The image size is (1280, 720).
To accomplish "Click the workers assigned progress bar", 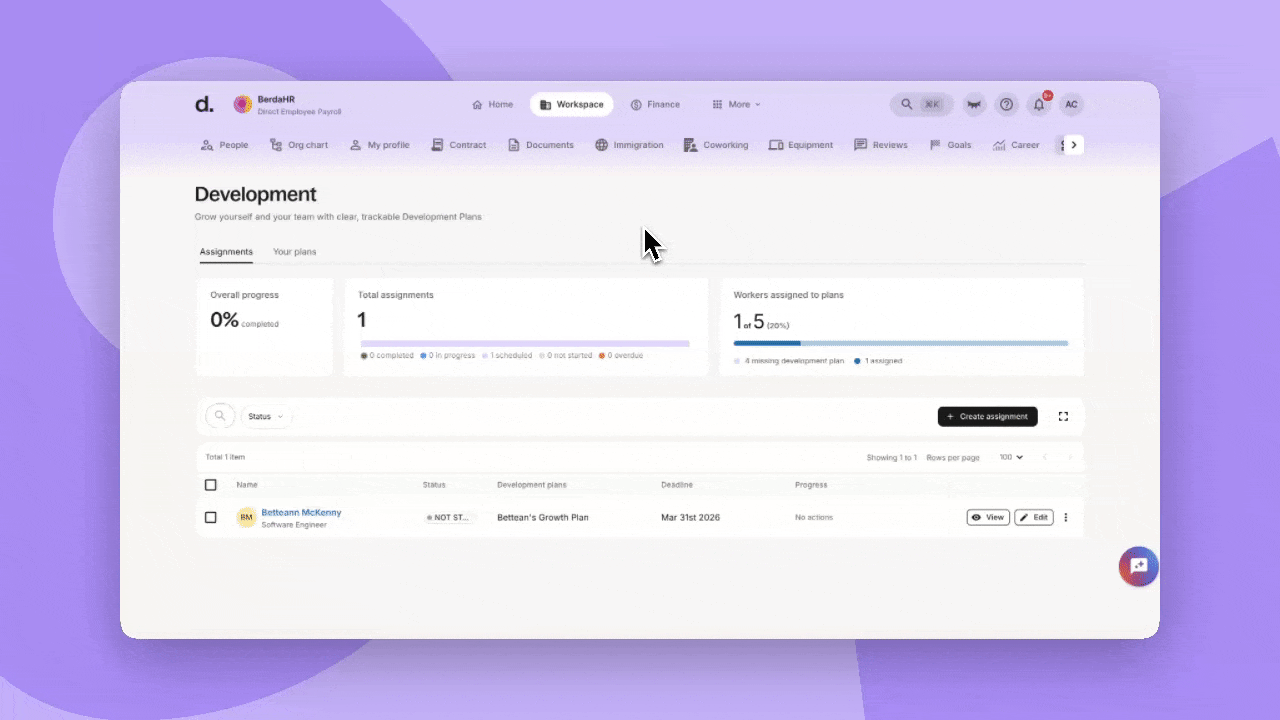I will click(900, 343).
